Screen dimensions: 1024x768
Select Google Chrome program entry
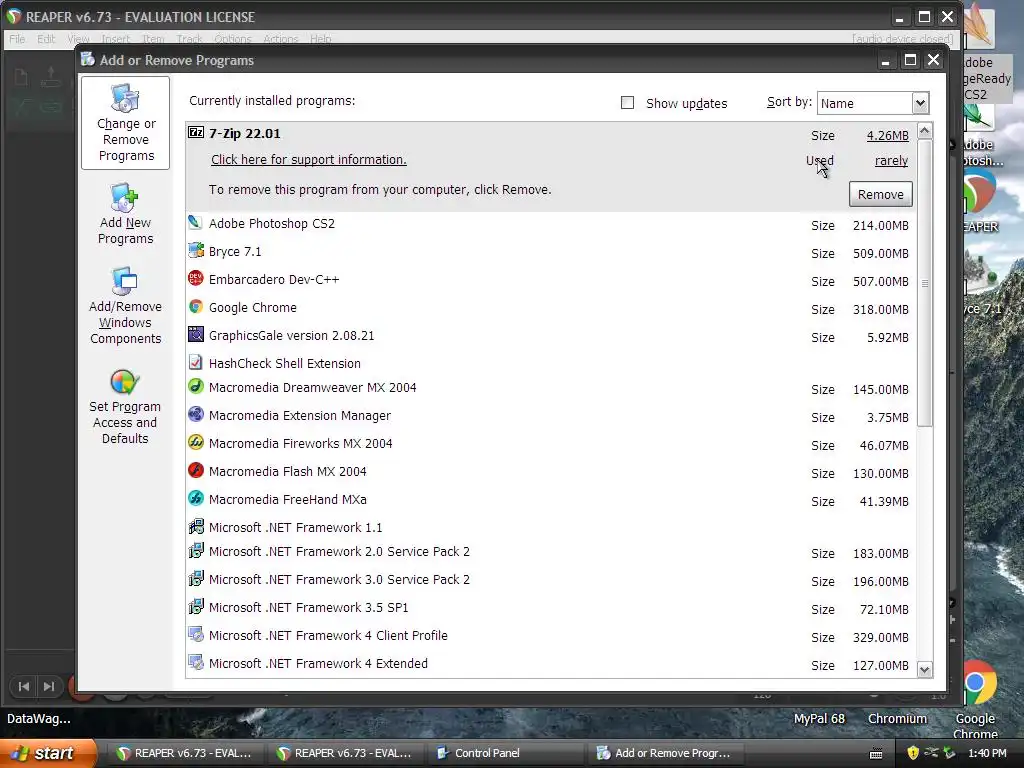(x=551, y=308)
